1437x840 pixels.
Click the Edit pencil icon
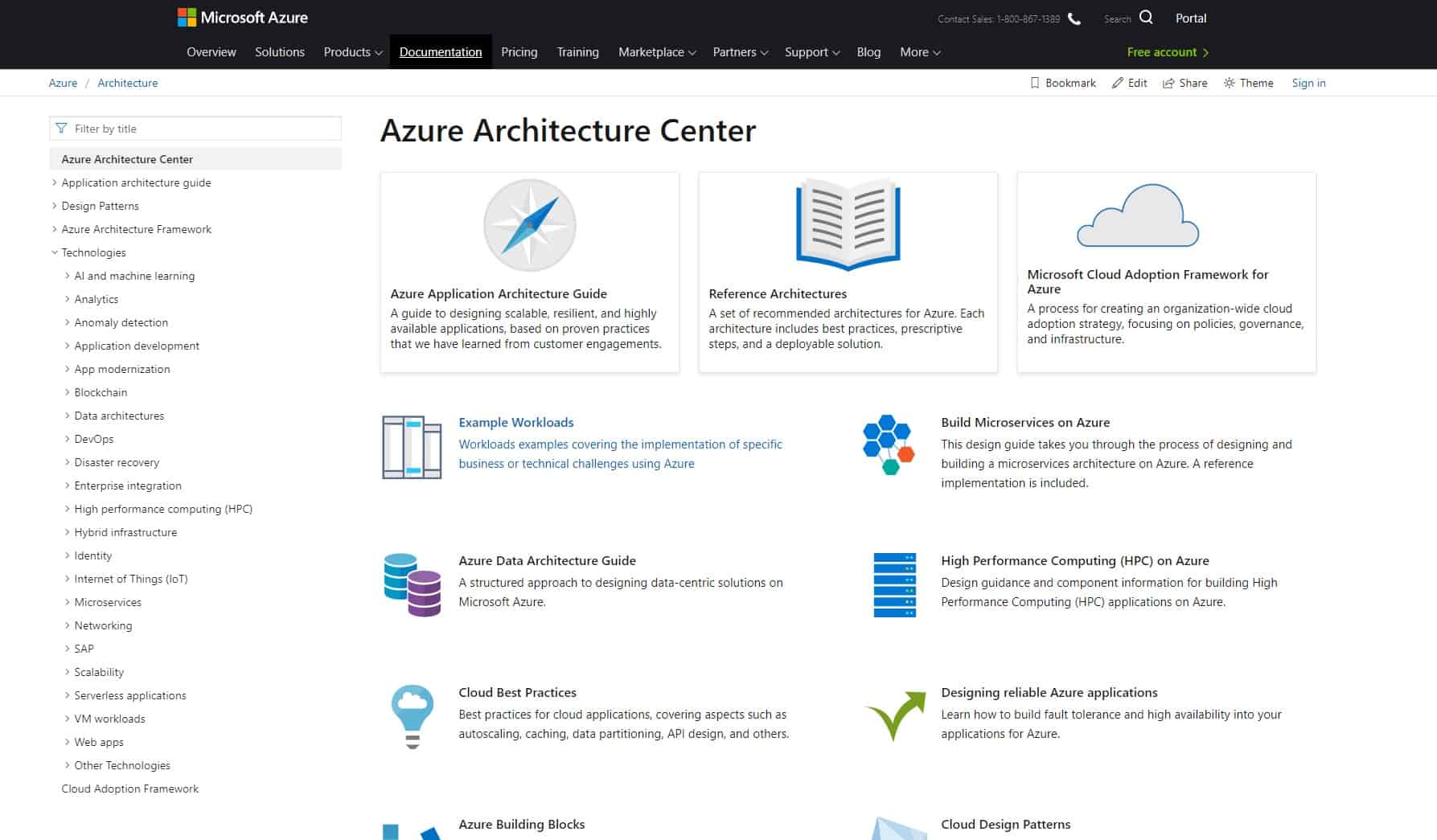point(1118,83)
